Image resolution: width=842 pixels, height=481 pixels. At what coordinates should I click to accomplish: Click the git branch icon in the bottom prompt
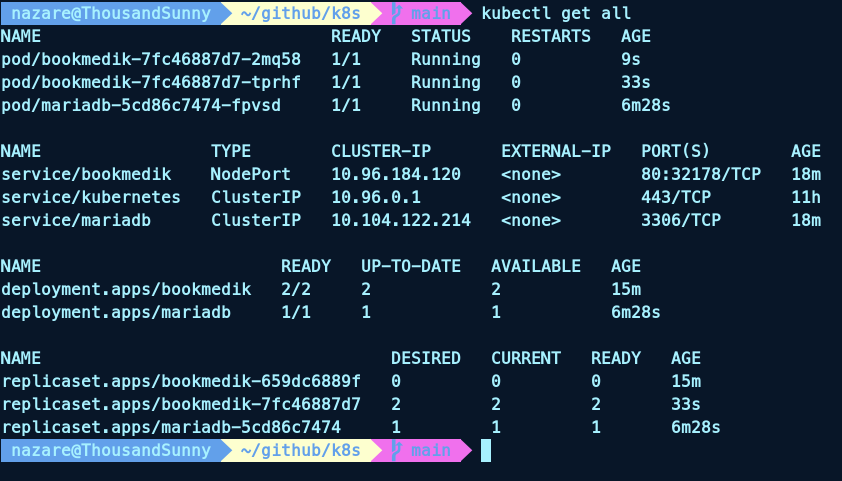click(396, 450)
